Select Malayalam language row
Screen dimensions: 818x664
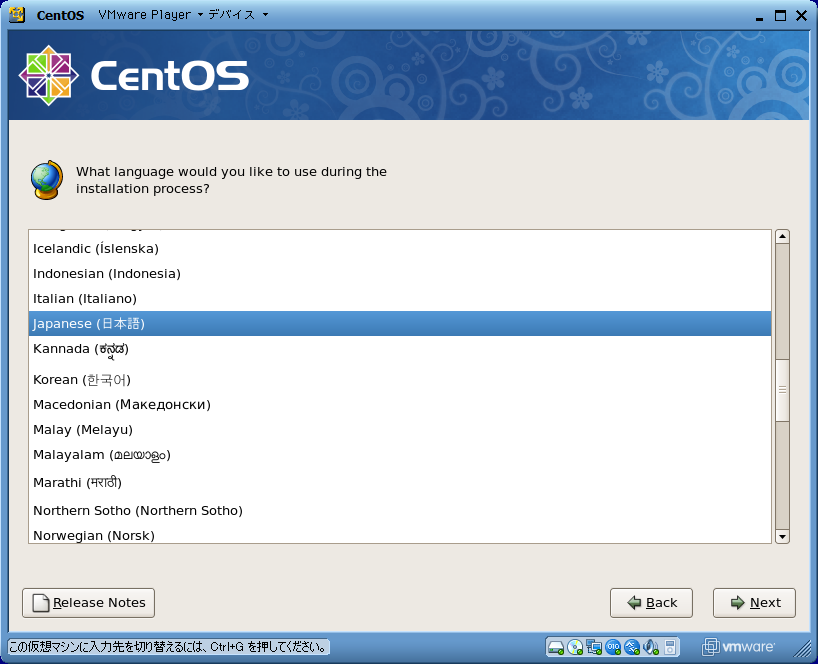click(400, 455)
